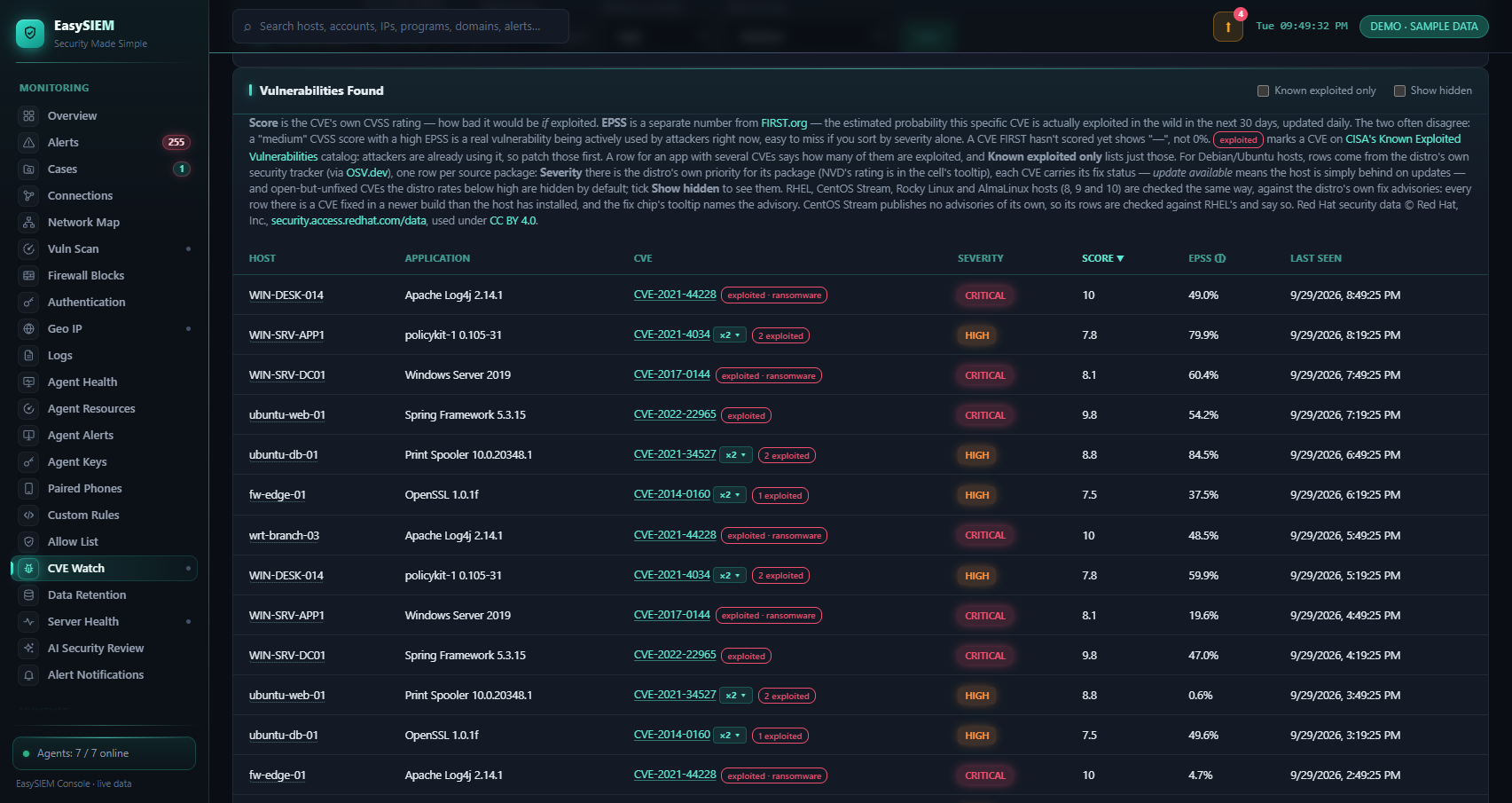1512x803 pixels.
Task: Click the search hosts, accounts, IPs field
Action: (401, 27)
